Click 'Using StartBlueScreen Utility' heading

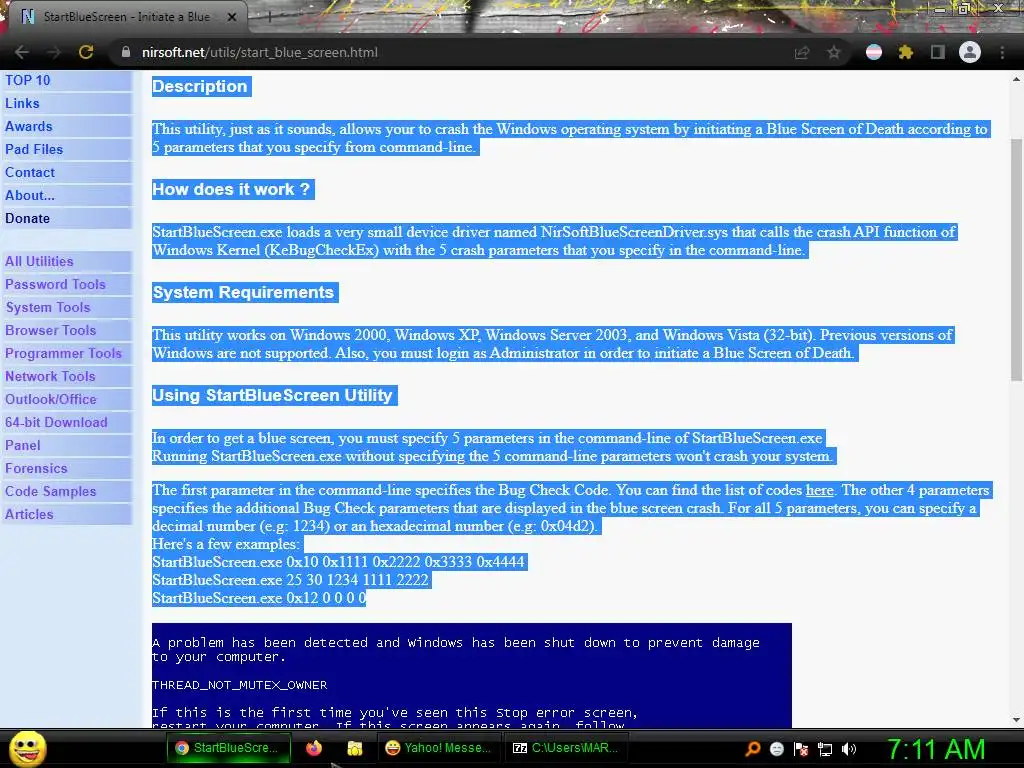coord(272,396)
